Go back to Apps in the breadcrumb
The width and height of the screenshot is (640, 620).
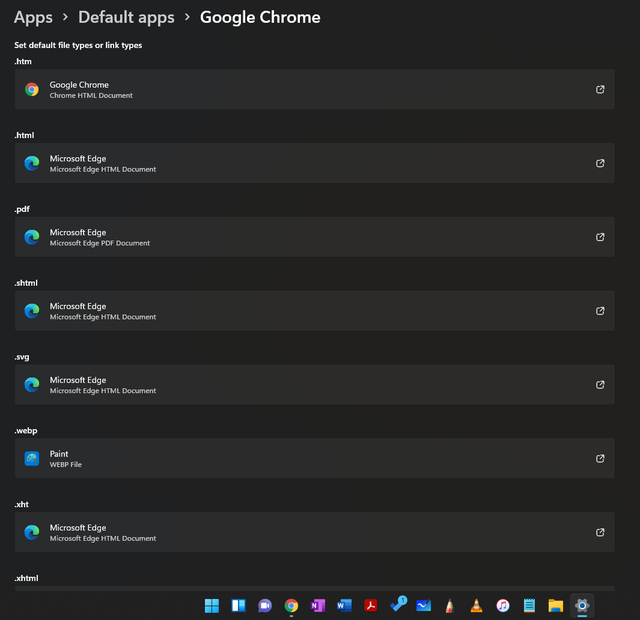(33, 18)
